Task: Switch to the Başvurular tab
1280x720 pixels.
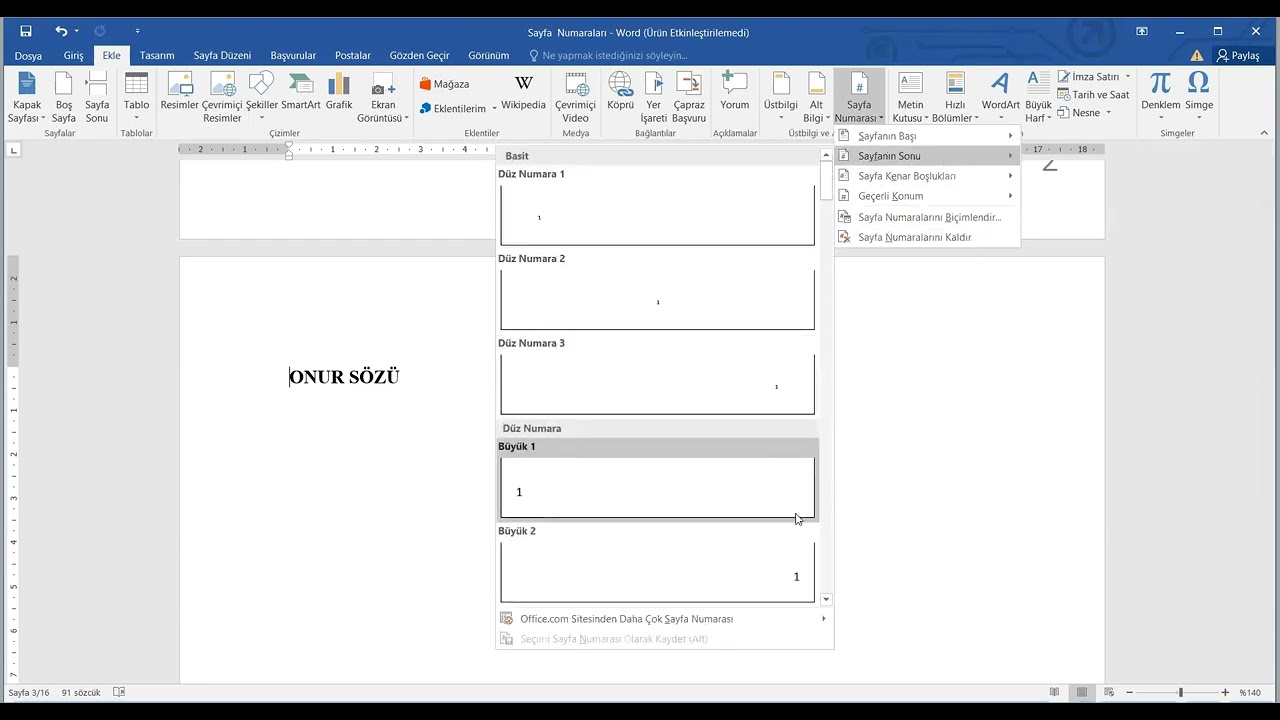Action: 293,56
